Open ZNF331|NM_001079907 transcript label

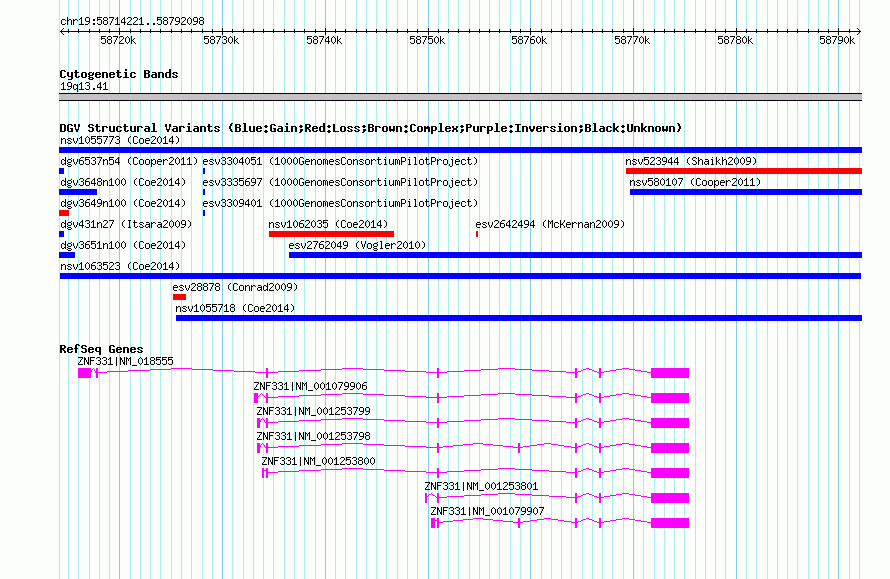487,511
